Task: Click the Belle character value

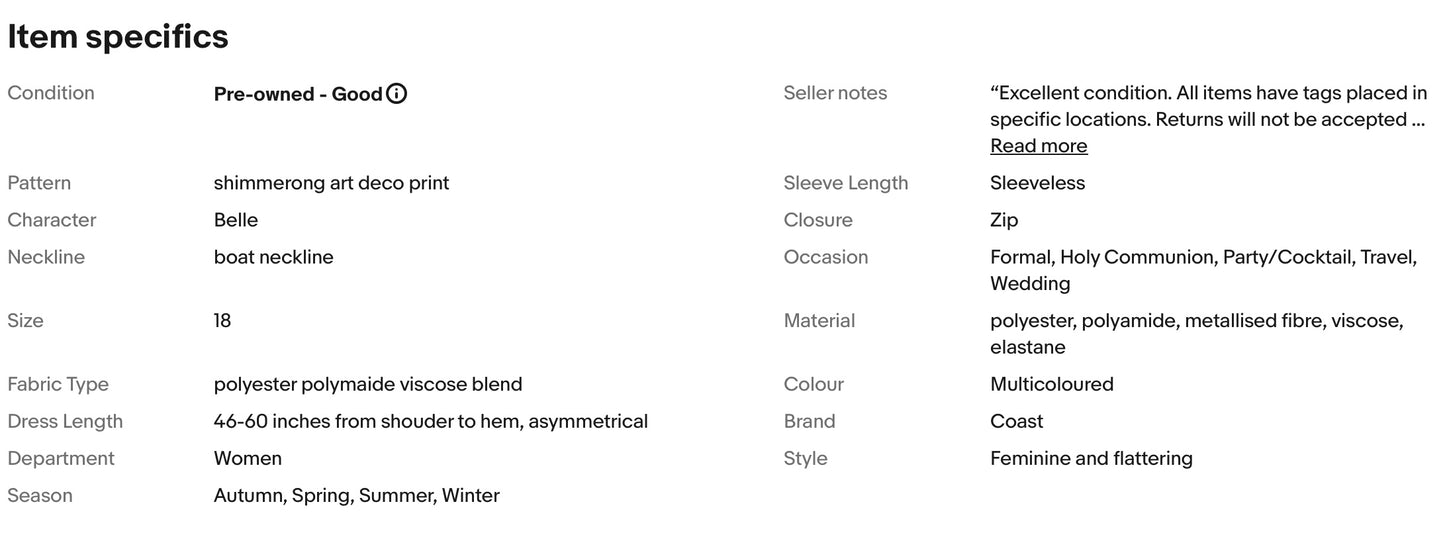Action: coord(236,220)
